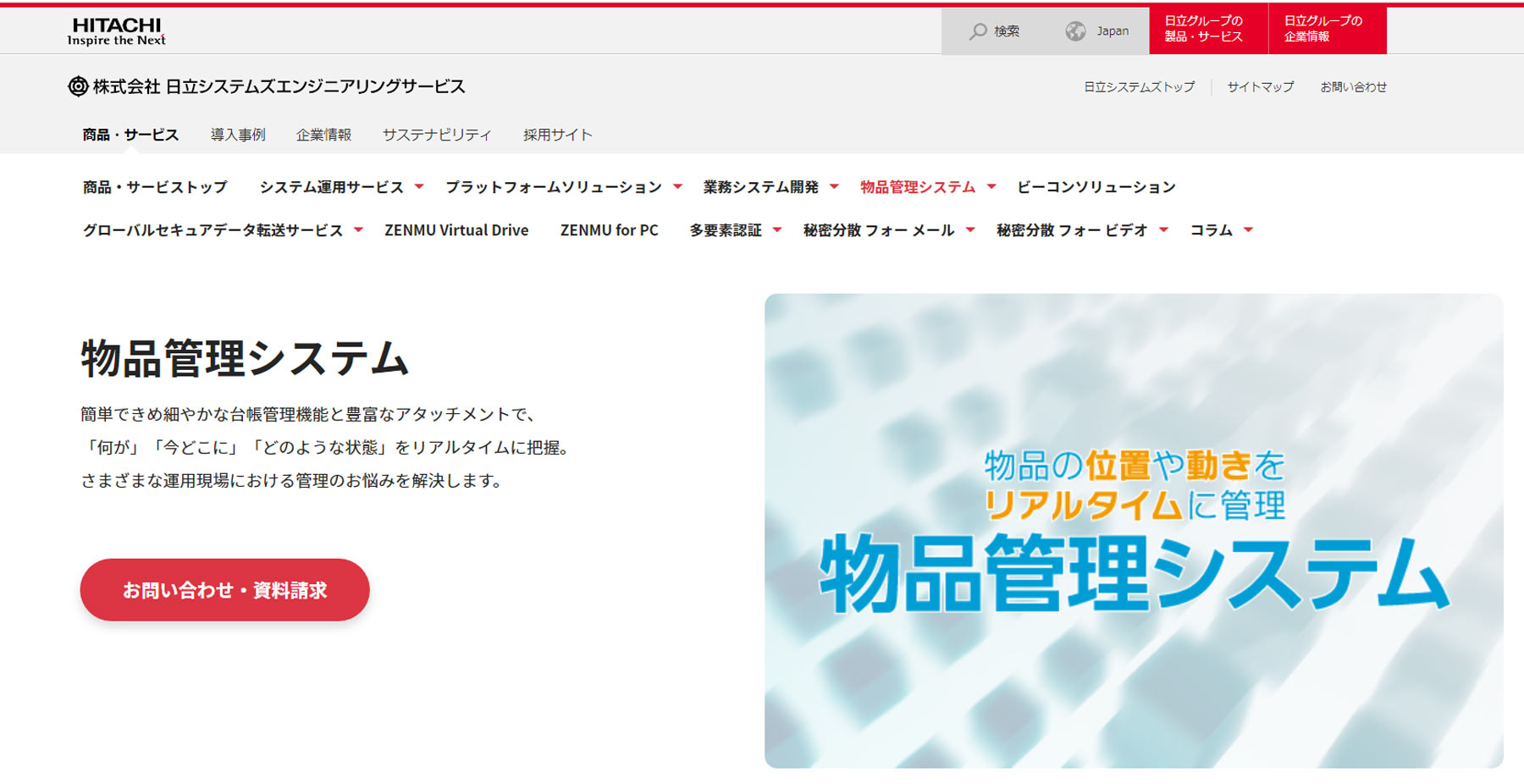Expand 秘密分散 フォー メール dropdown arrow
This screenshot has height=784, width=1524.
970,230
